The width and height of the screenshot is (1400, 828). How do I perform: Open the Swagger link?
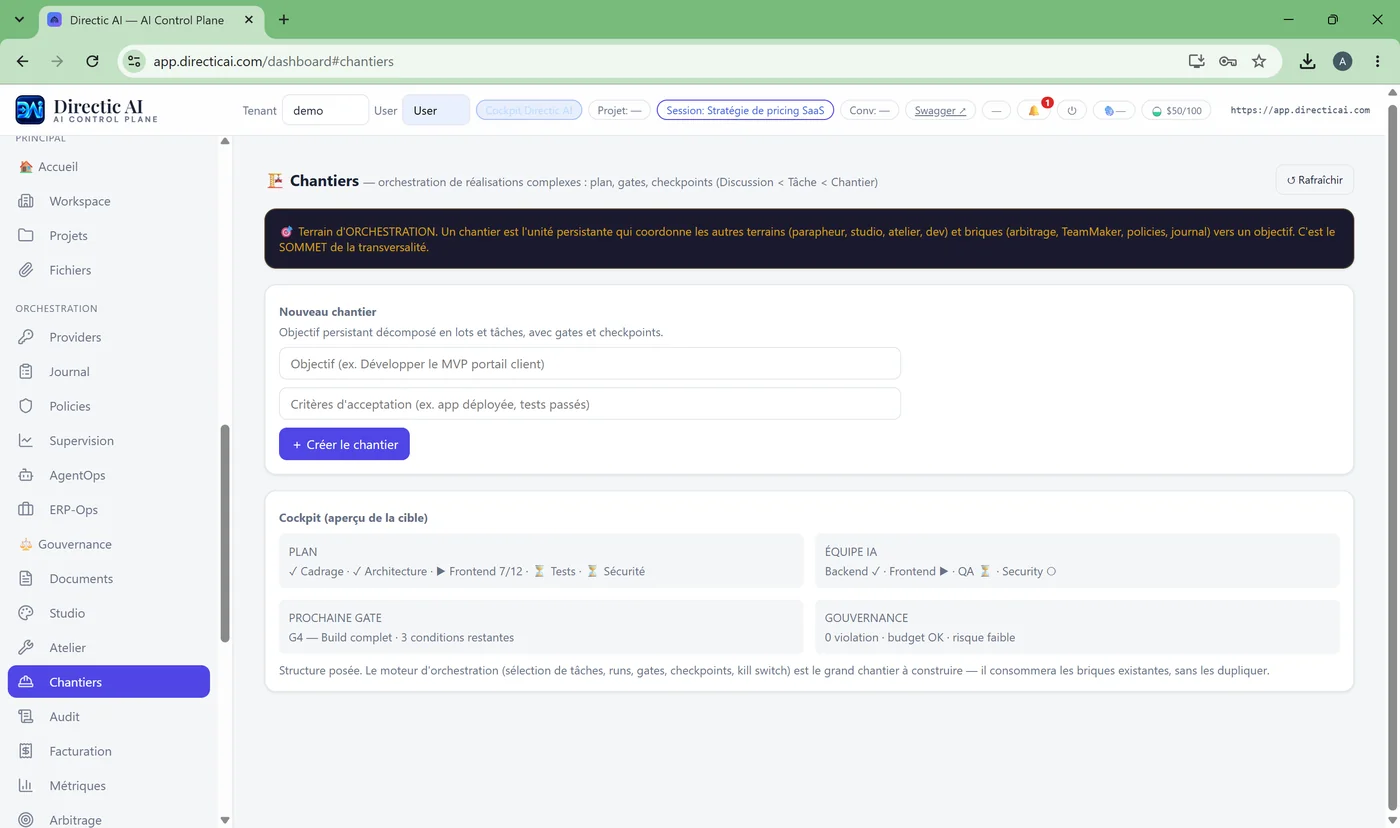coord(941,110)
